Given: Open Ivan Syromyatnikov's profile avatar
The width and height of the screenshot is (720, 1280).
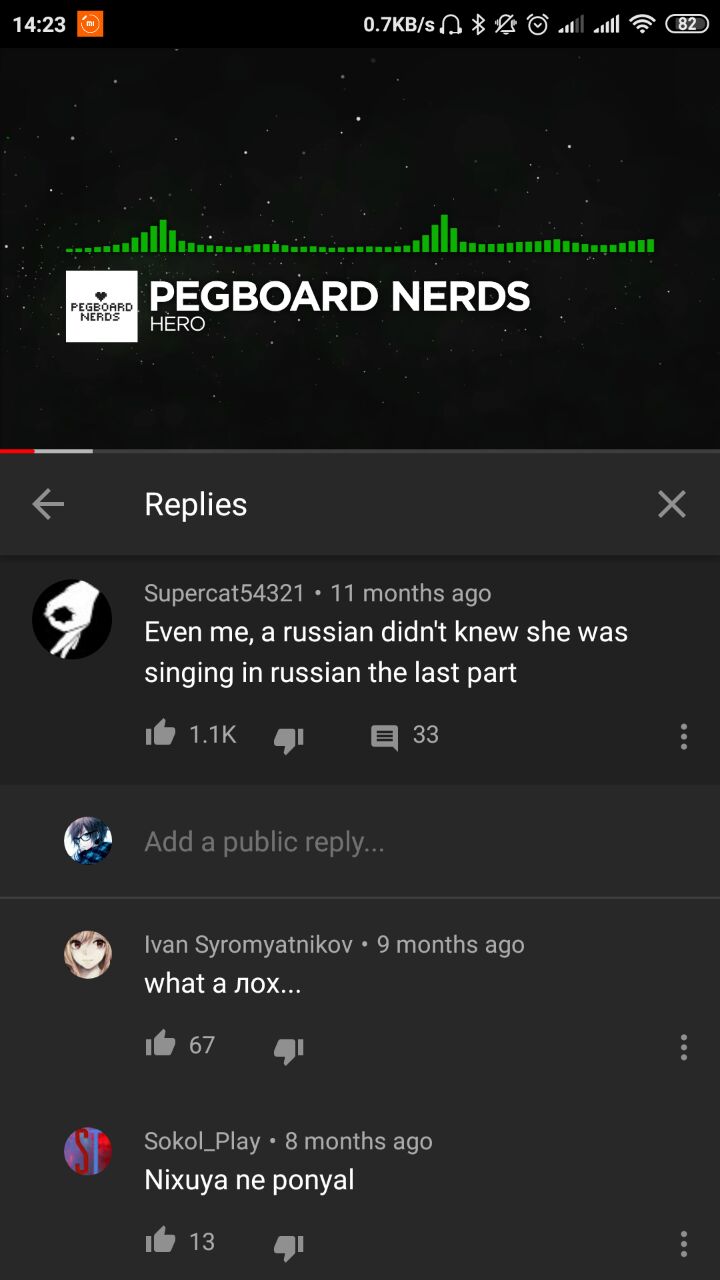Looking at the screenshot, I should (x=88, y=954).
